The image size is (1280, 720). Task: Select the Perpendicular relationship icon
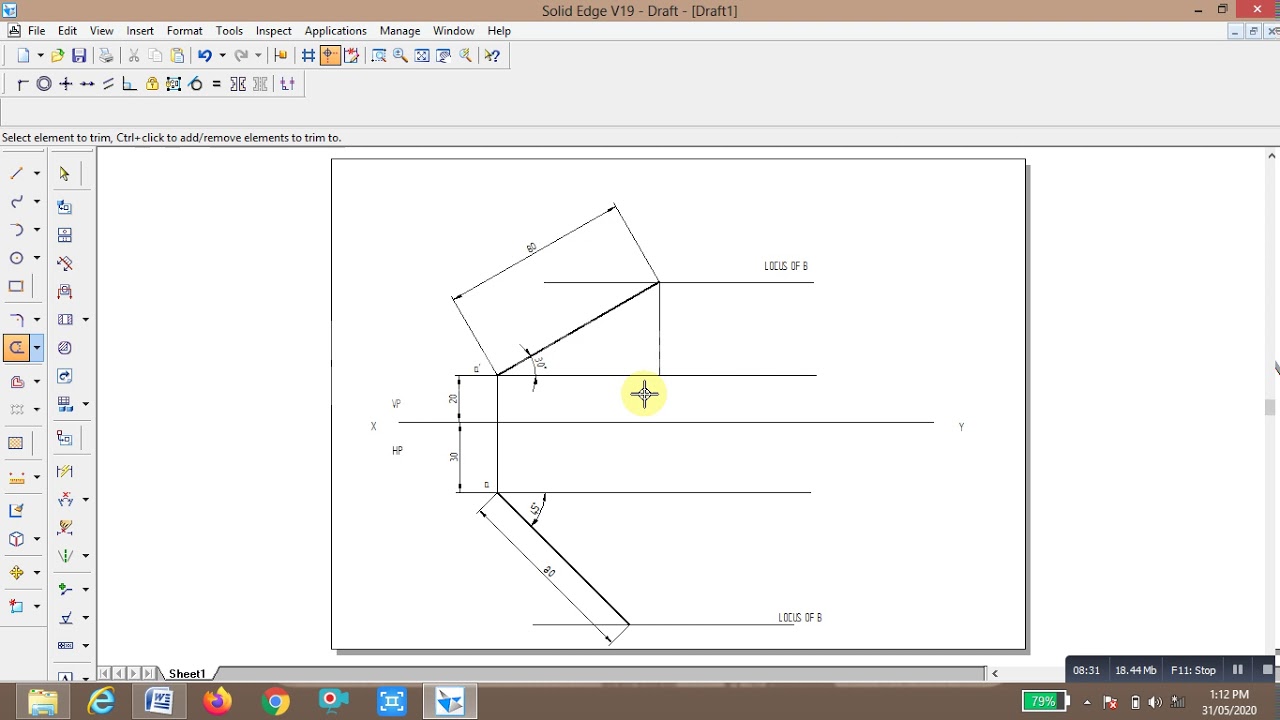(x=130, y=84)
